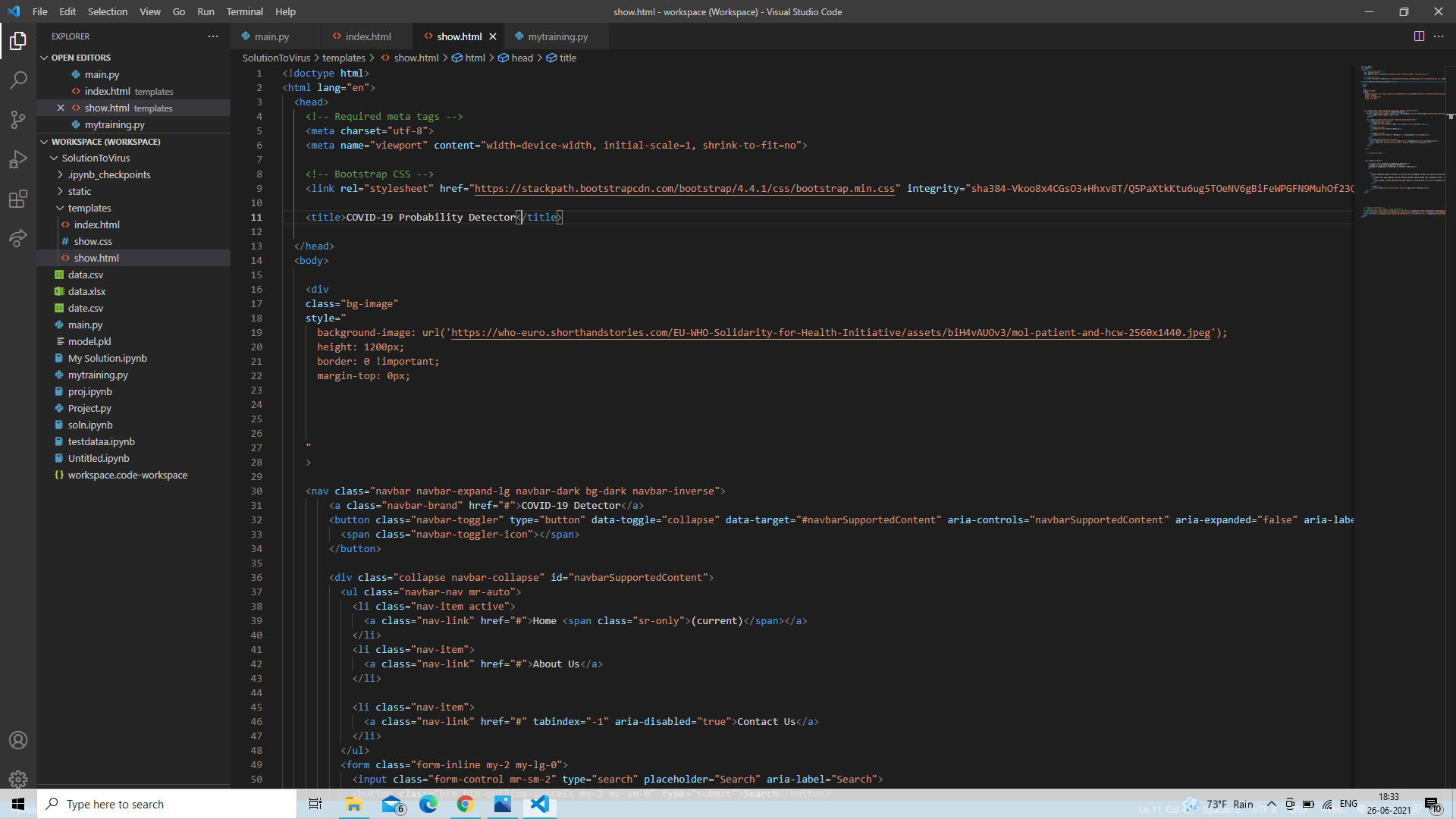The height and width of the screenshot is (819, 1456).
Task: Switch to the mytraining.py tab
Action: [x=557, y=36]
